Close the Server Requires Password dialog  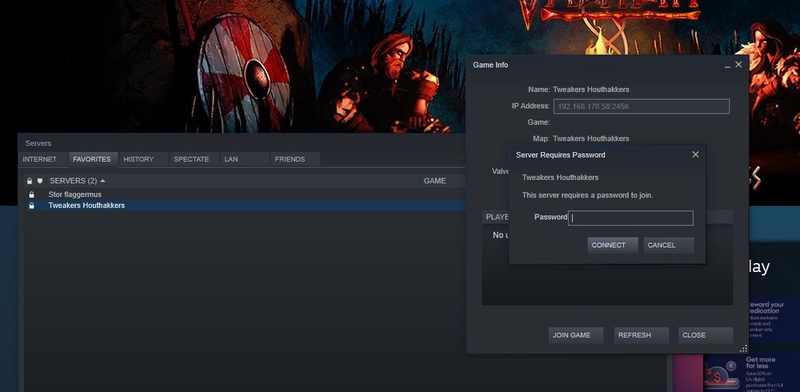(695, 154)
